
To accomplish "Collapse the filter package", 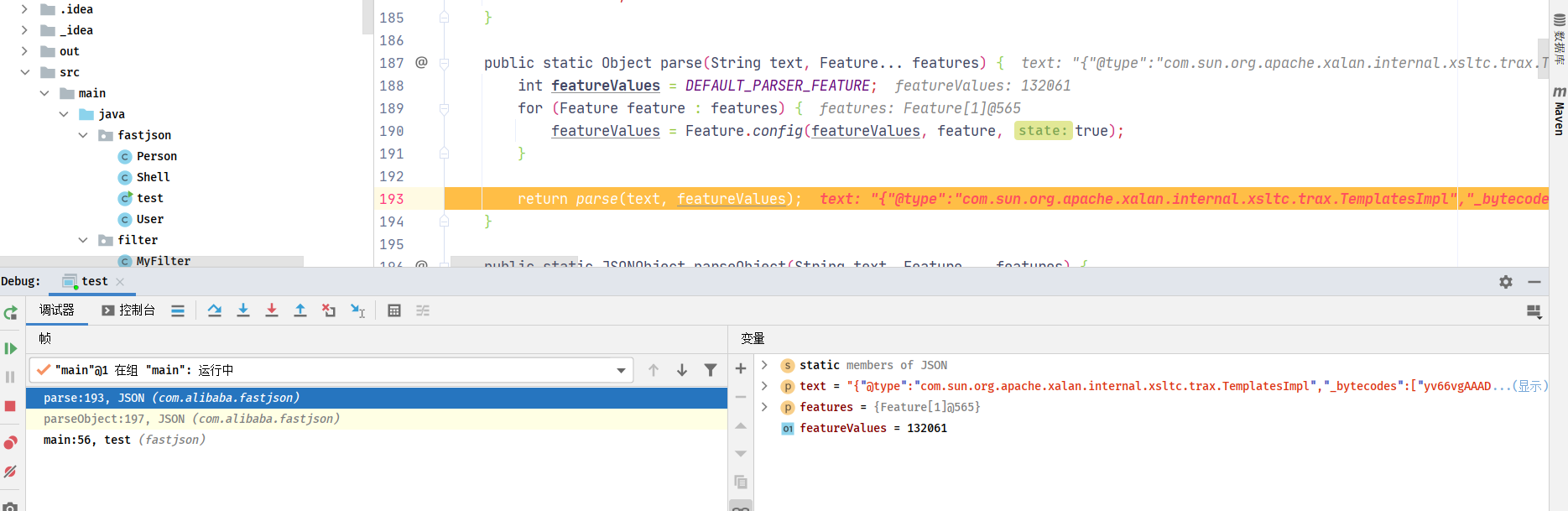I will pyautogui.click(x=83, y=240).
